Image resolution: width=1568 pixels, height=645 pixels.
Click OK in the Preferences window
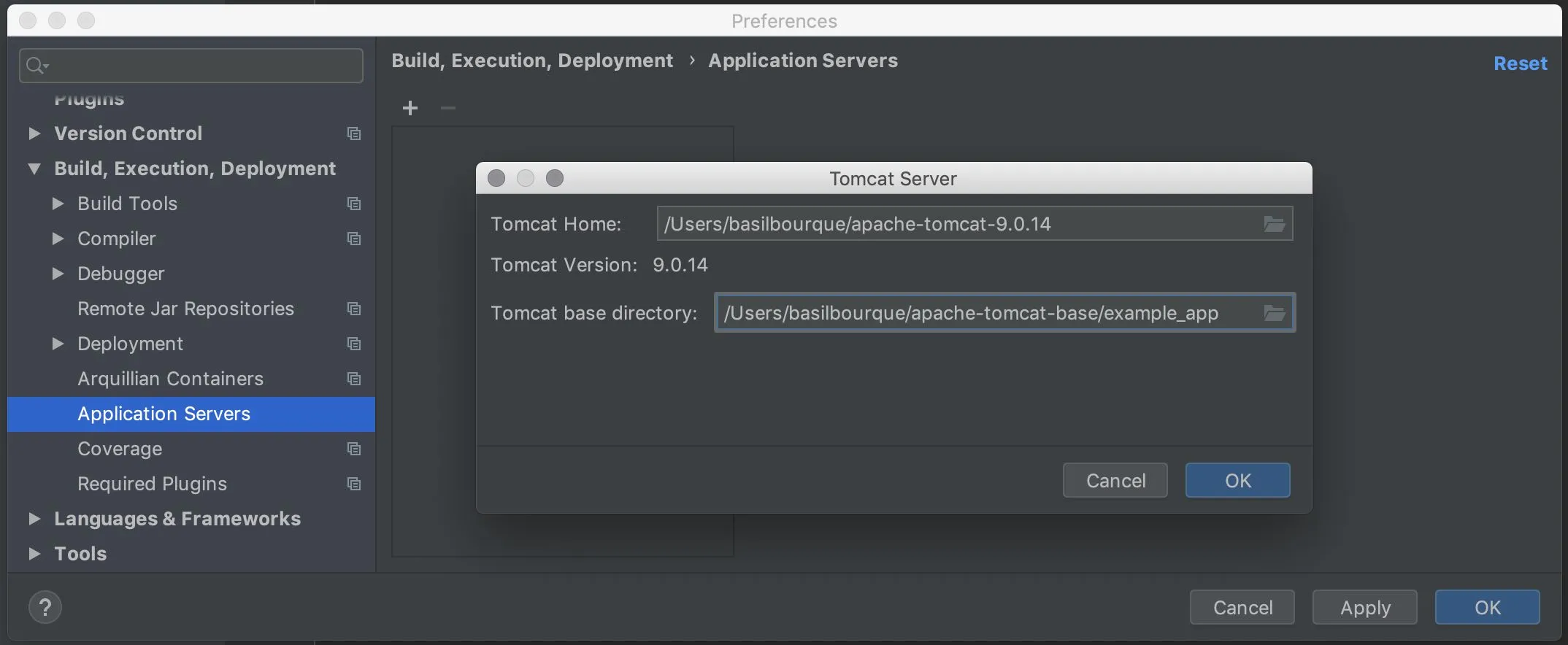(1488, 607)
